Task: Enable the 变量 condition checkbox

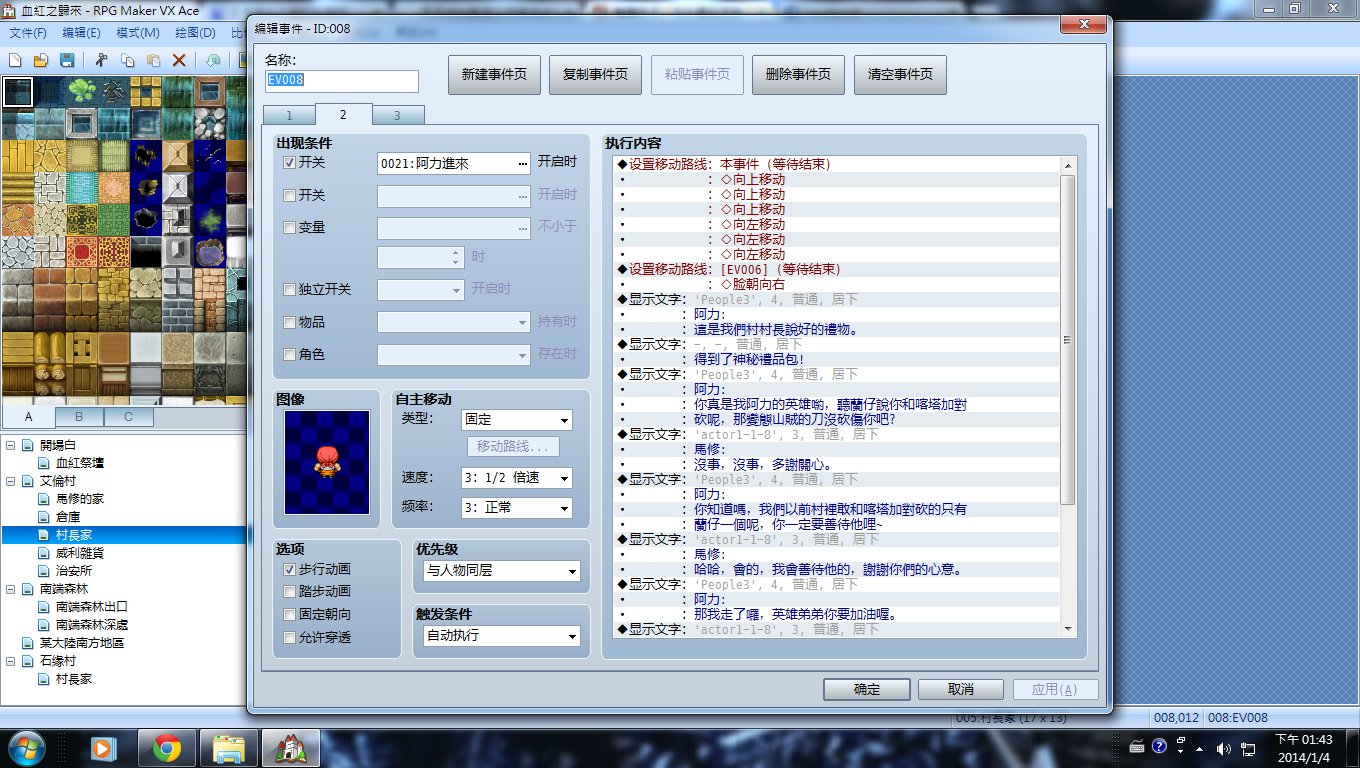Action: coord(290,227)
